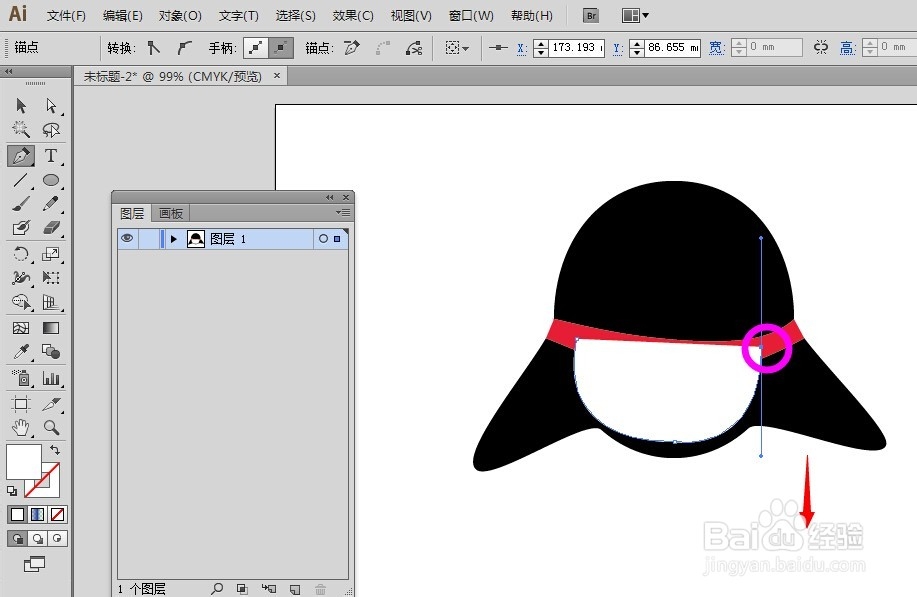Image resolution: width=917 pixels, height=597 pixels.
Task: Convert selected anchor points to corner
Action: point(154,48)
